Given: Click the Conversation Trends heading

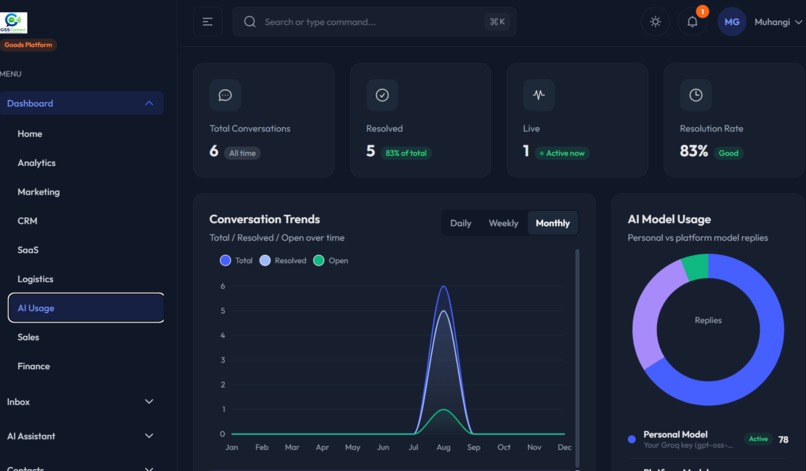Looking at the screenshot, I should (x=264, y=220).
